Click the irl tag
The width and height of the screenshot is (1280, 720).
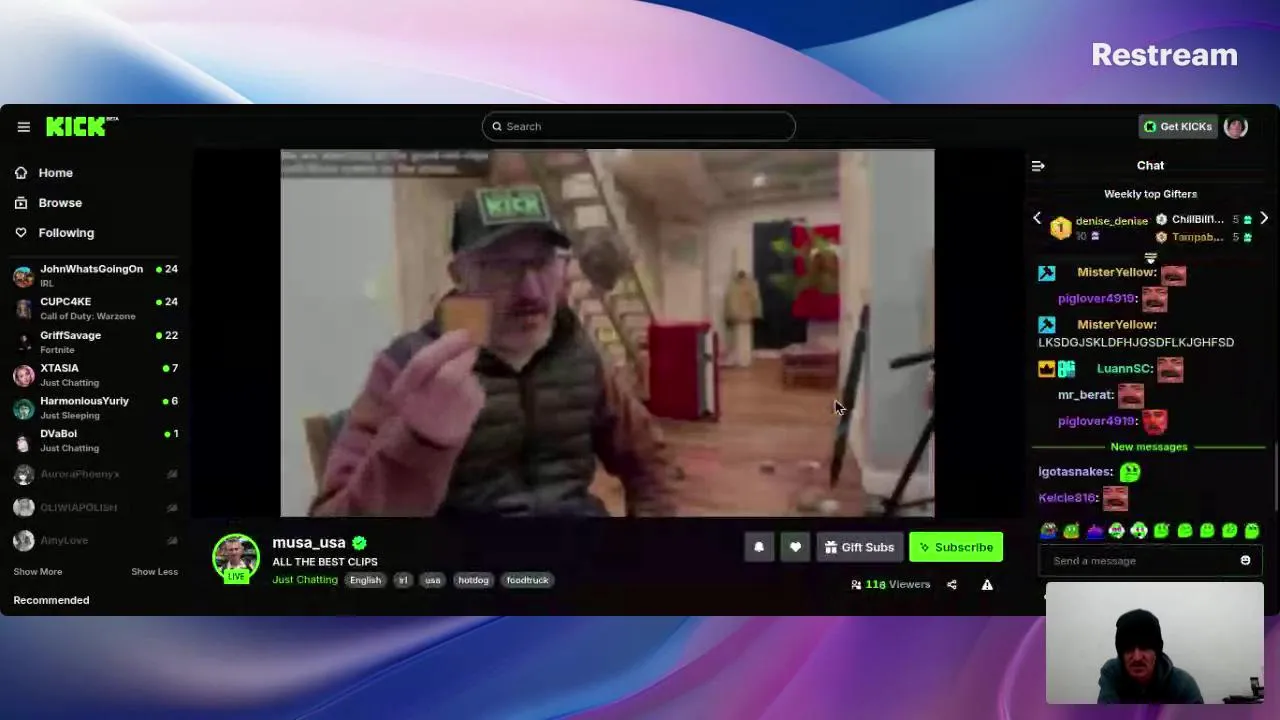click(403, 580)
